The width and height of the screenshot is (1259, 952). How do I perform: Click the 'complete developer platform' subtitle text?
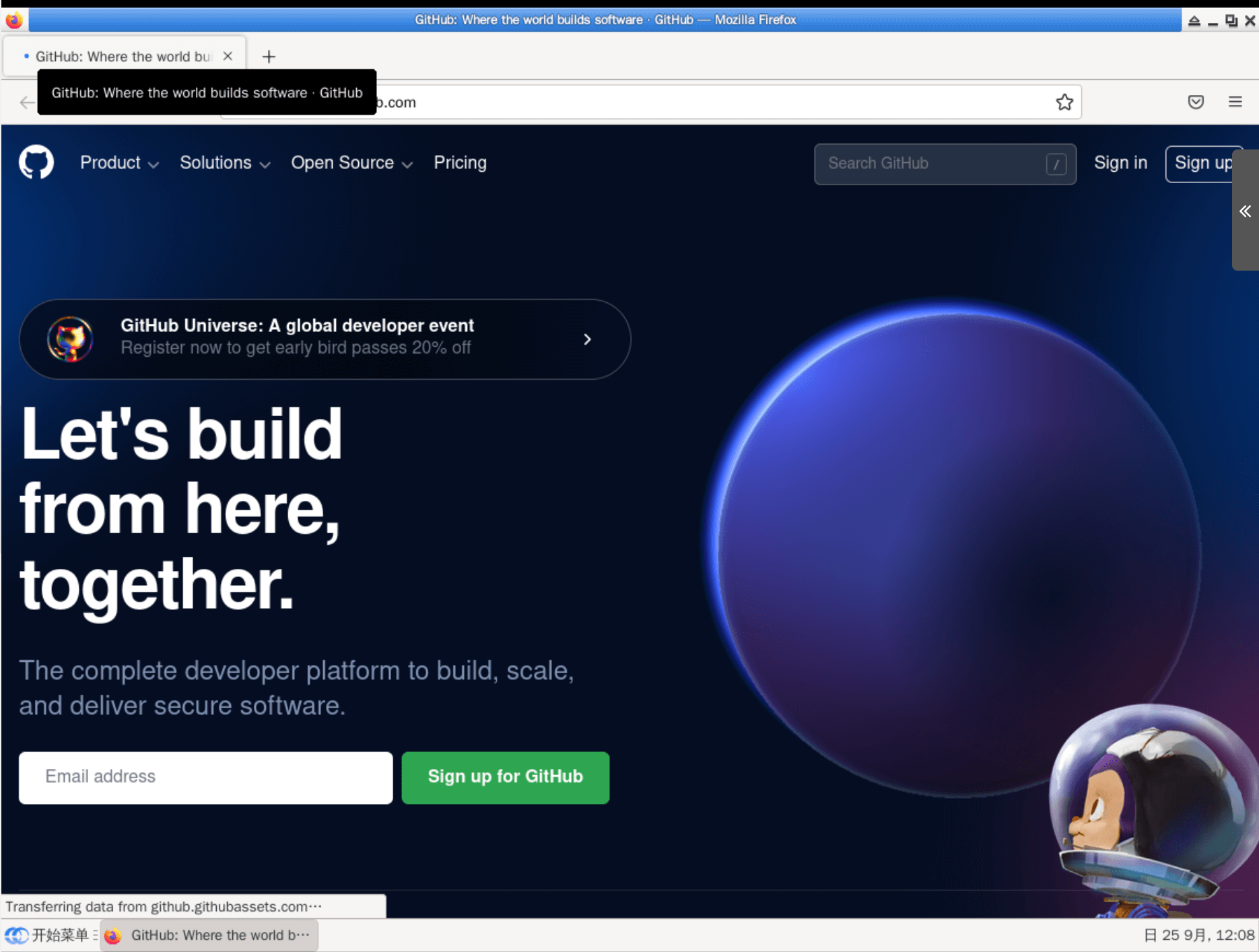(x=296, y=688)
